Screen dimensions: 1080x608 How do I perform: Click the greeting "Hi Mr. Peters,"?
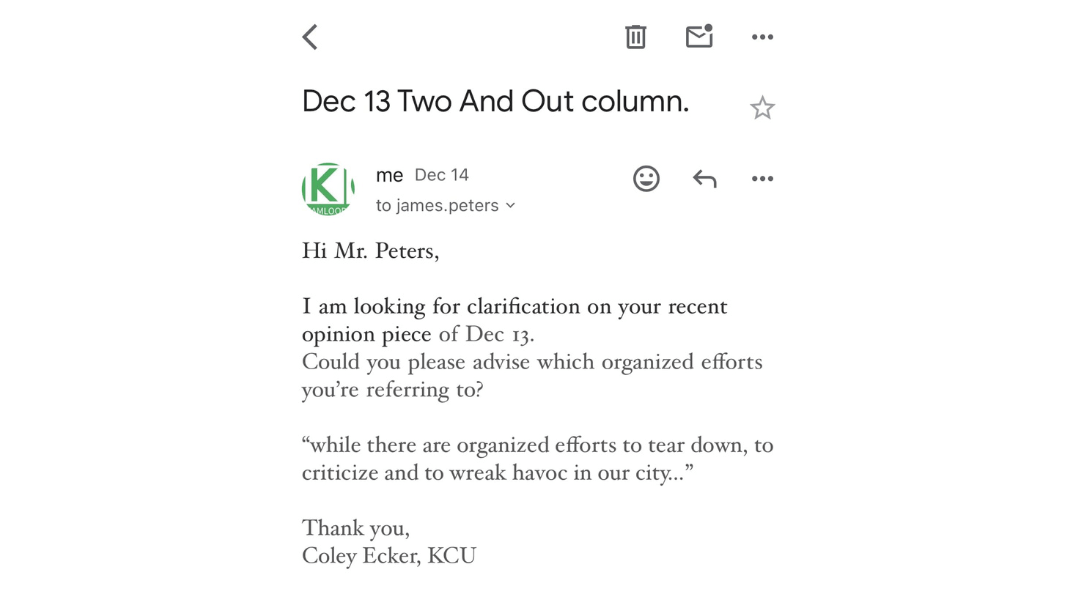coord(370,251)
